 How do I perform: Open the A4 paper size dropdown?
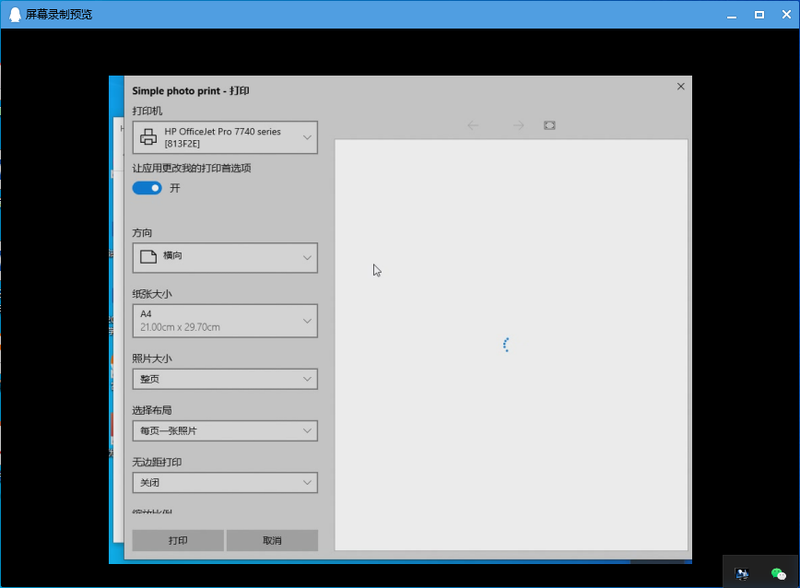225,321
